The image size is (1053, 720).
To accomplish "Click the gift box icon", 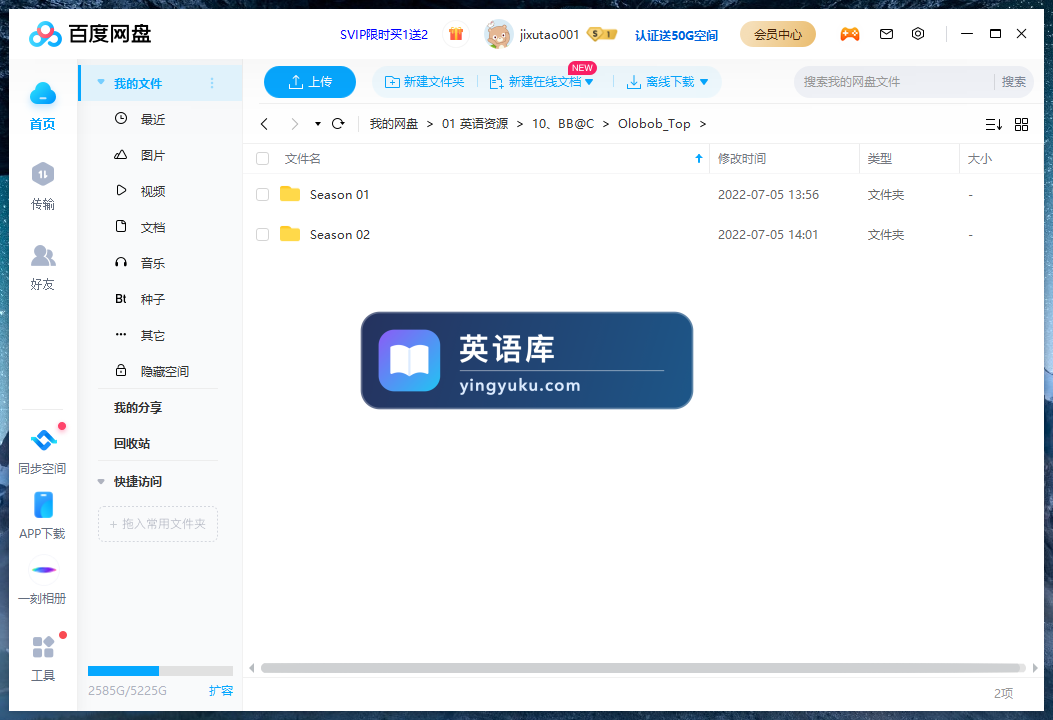I will coord(456,34).
